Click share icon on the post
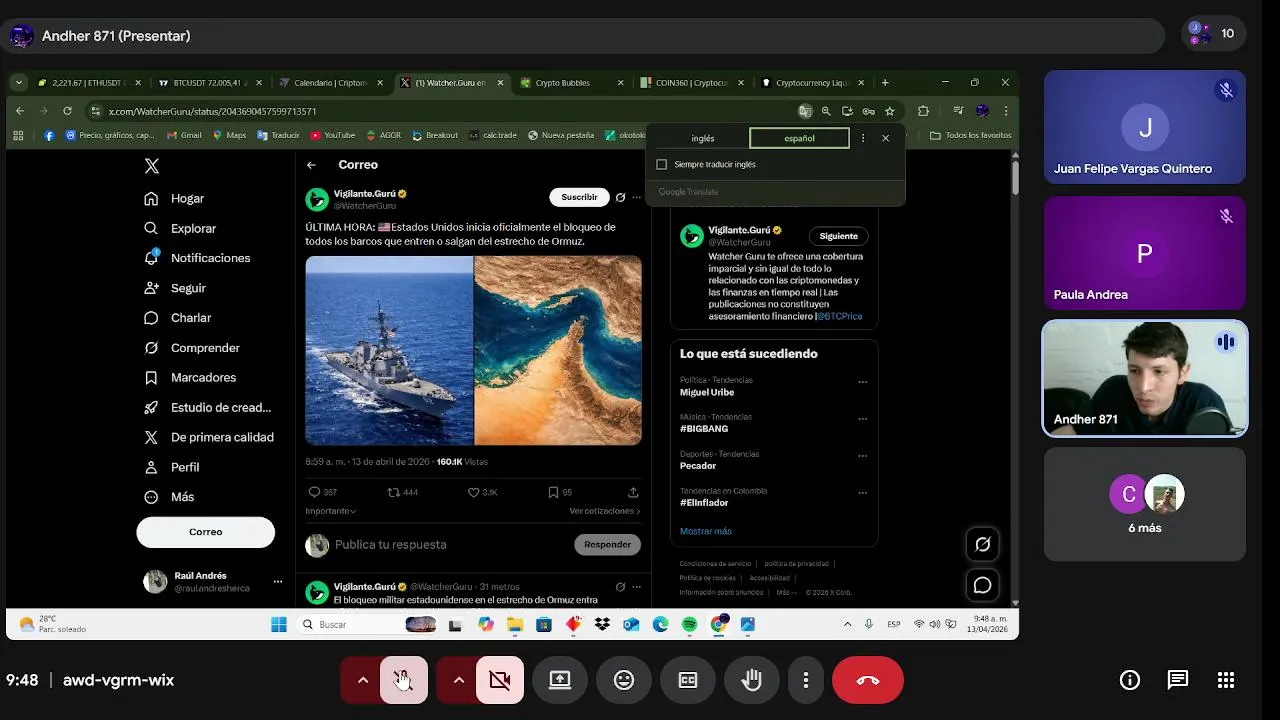1280x720 pixels. [x=633, y=492]
